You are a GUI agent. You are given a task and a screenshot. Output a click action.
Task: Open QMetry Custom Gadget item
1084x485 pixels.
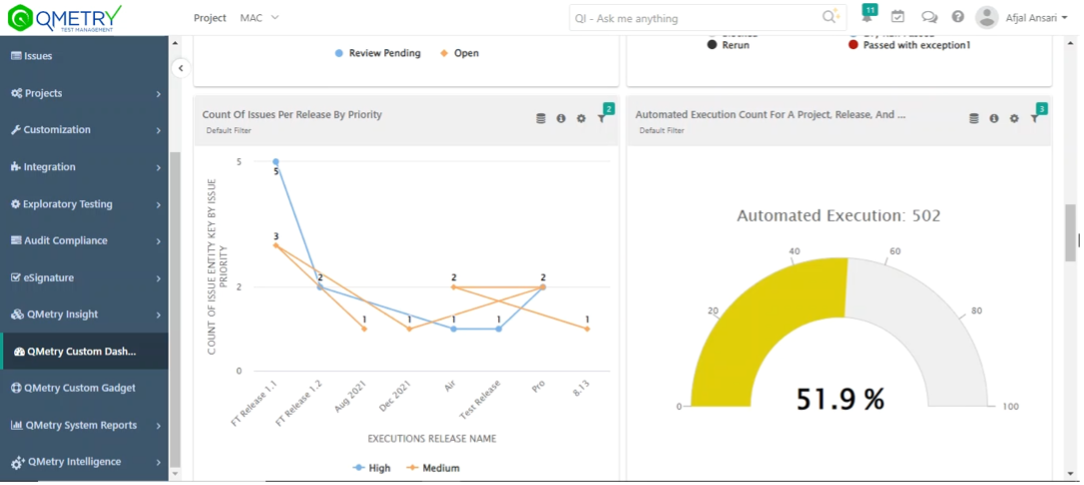click(x=84, y=388)
